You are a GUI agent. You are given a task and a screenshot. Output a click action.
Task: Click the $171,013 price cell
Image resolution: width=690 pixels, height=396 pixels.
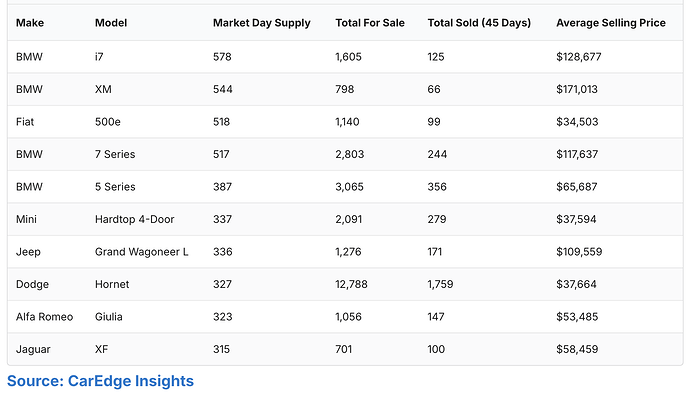(577, 89)
